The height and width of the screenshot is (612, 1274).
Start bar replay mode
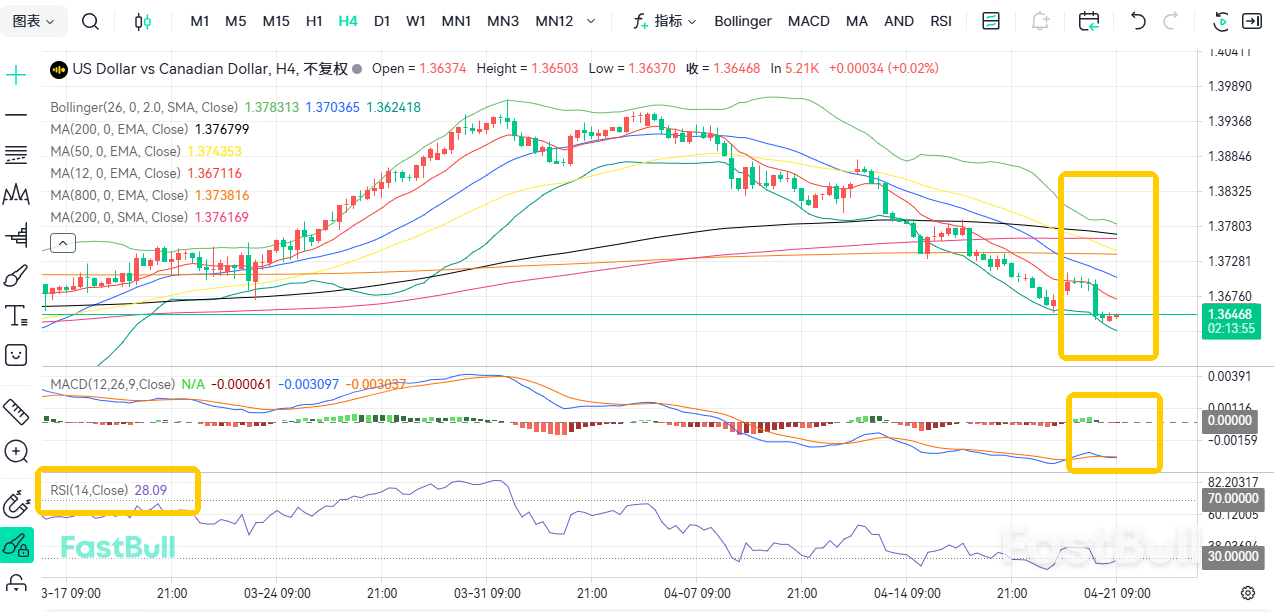point(1221,20)
